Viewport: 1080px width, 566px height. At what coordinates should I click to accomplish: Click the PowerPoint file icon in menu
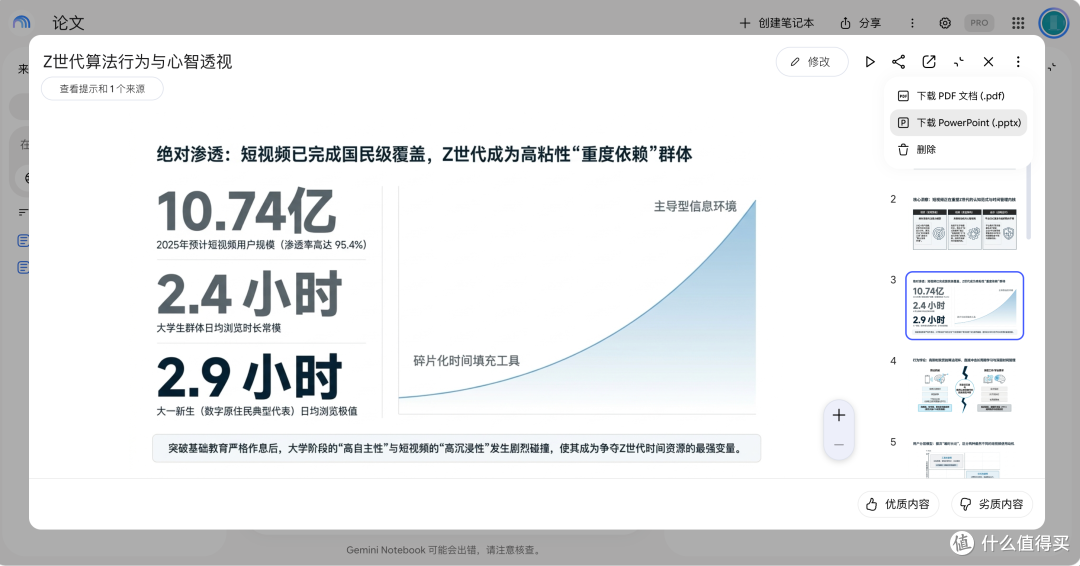903,123
